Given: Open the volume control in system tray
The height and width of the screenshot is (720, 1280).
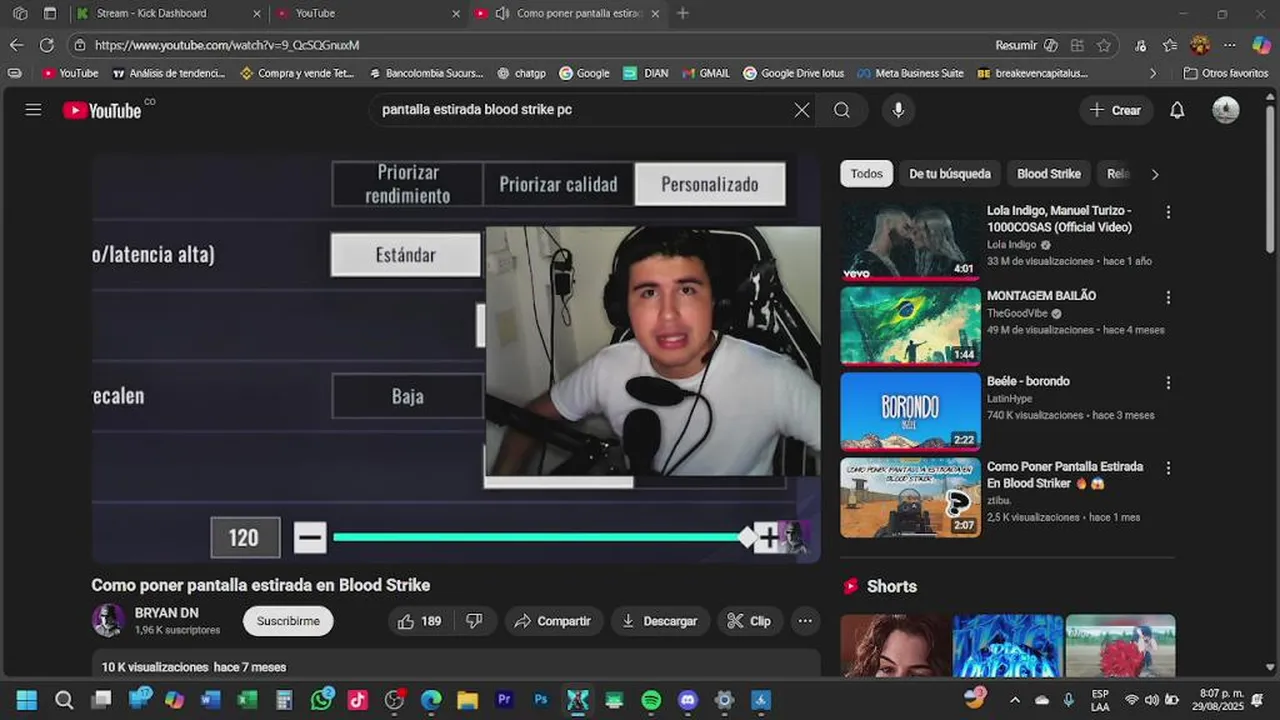Looking at the screenshot, I should click(1151, 700).
